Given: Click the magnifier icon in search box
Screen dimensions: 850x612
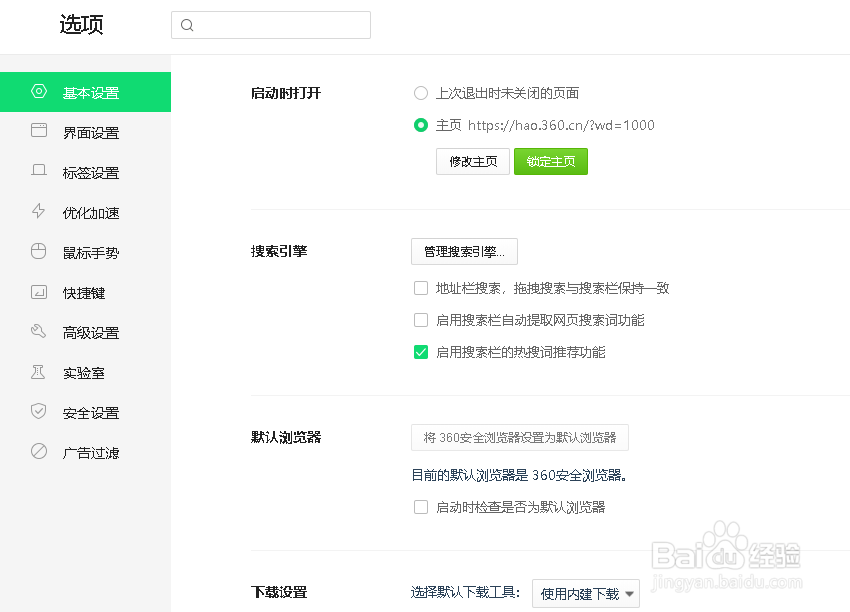Looking at the screenshot, I should (187, 25).
